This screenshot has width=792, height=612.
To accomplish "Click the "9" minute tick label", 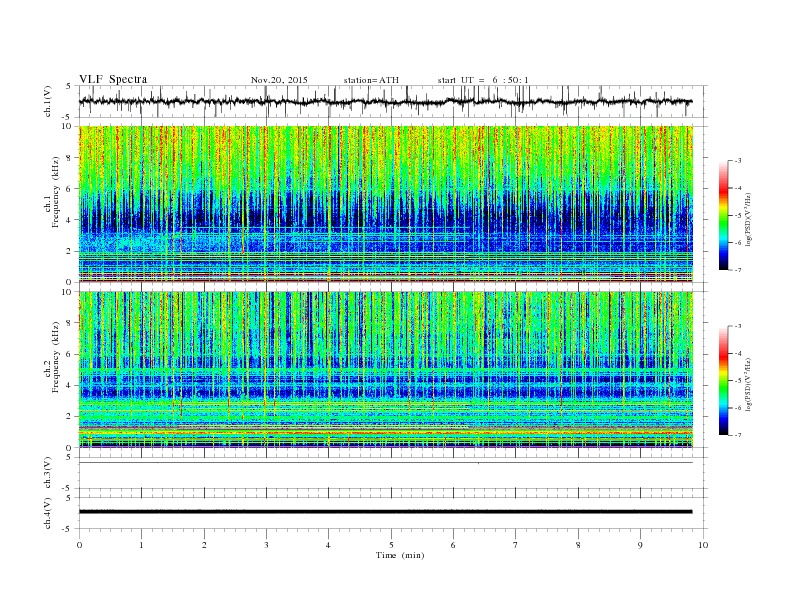I will tap(640, 545).
